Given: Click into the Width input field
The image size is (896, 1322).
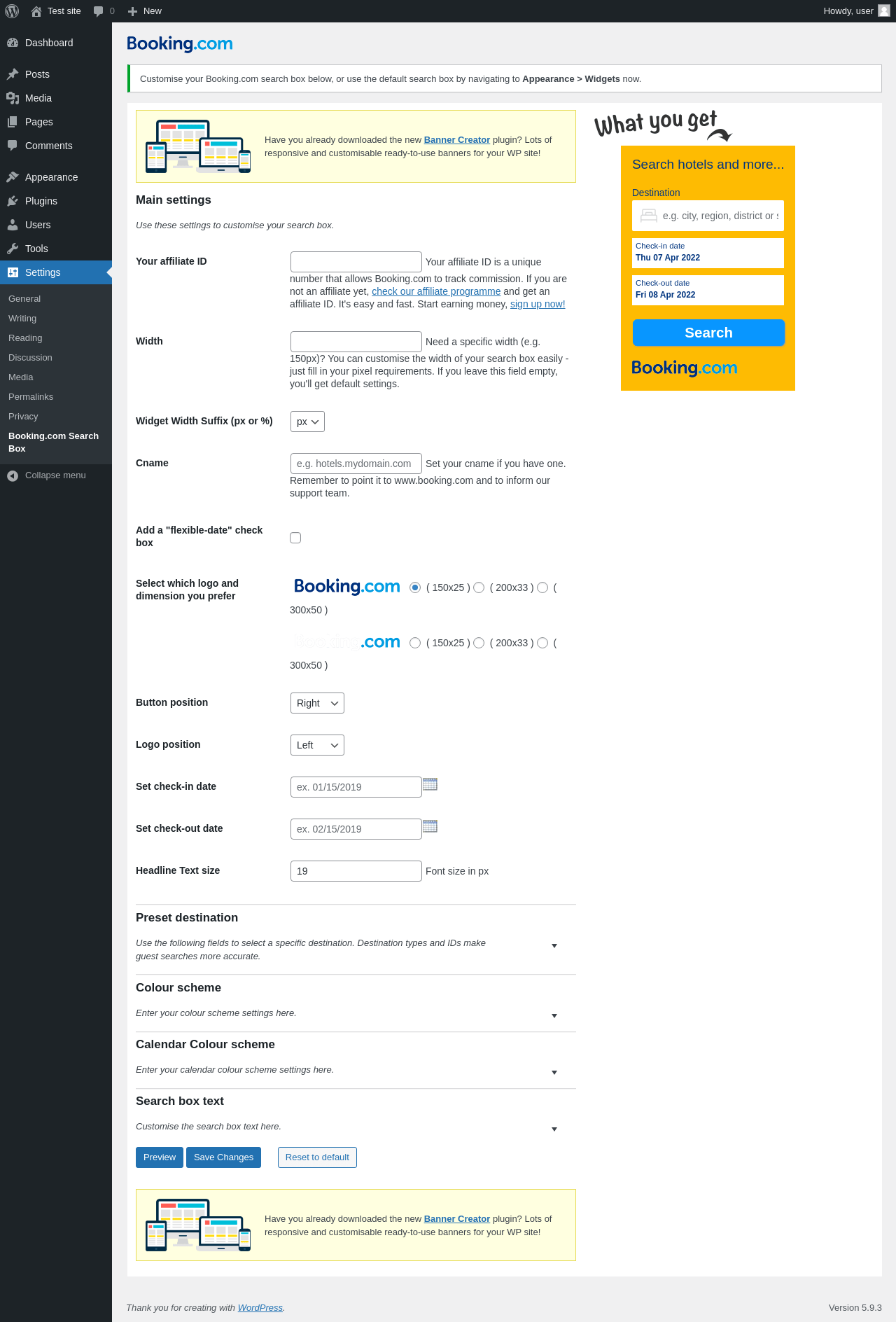Looking at the screenshot, I should click(x=356, y=342).
